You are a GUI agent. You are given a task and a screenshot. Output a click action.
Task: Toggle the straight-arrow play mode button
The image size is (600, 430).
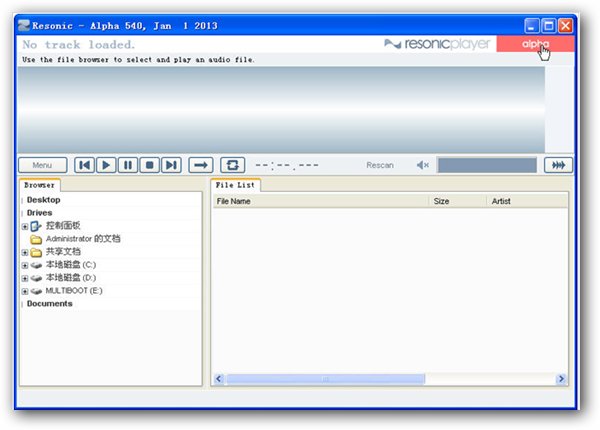[x=201, y=165]
